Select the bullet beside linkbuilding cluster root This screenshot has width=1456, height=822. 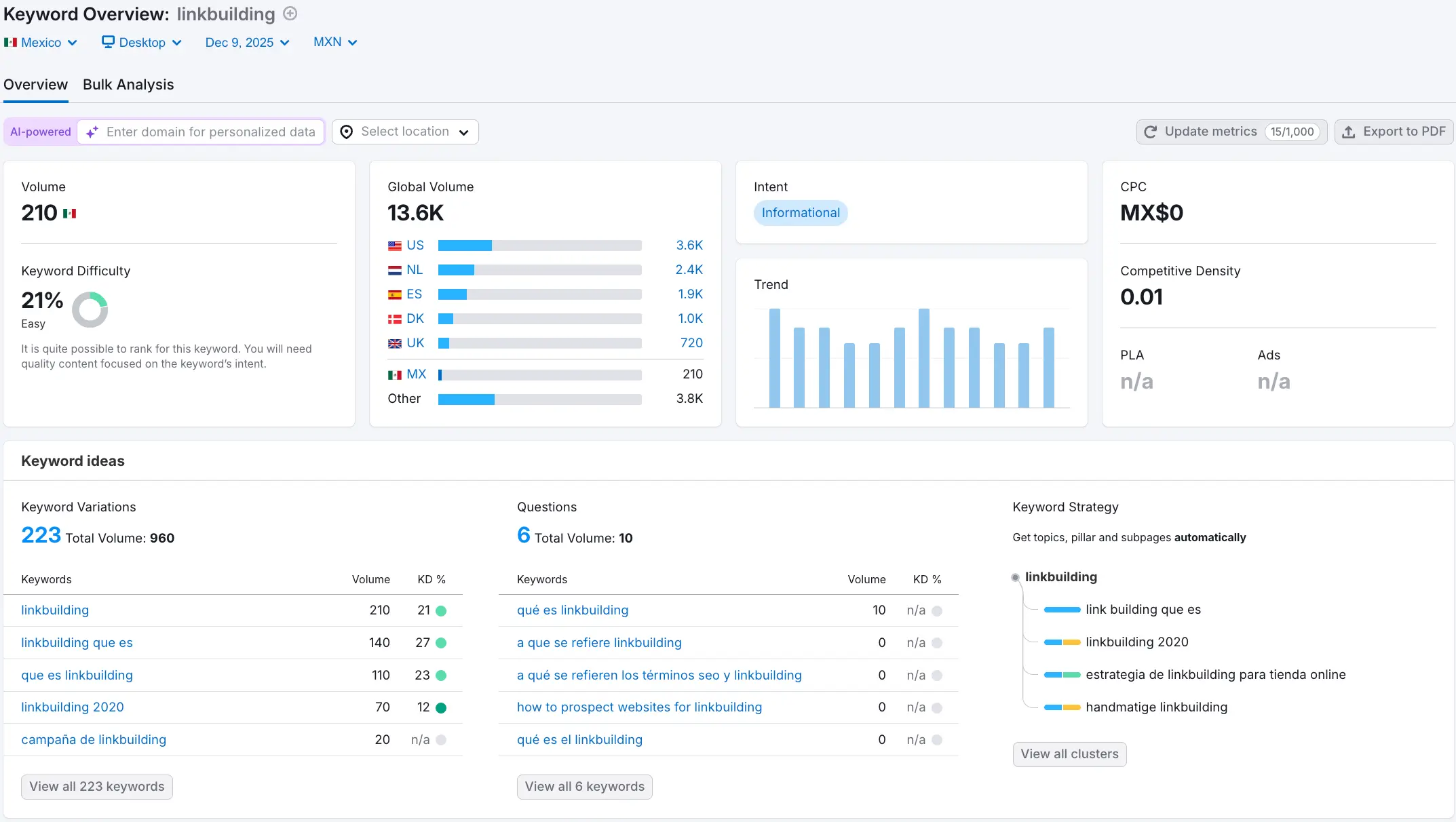1014,577
